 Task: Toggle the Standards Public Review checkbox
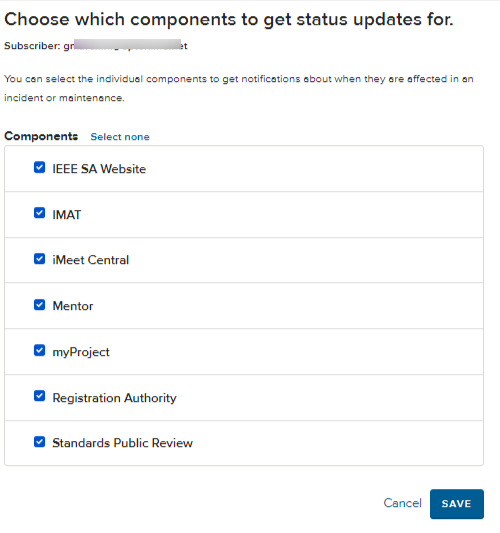pyautogui.click(x=39, y=442)
